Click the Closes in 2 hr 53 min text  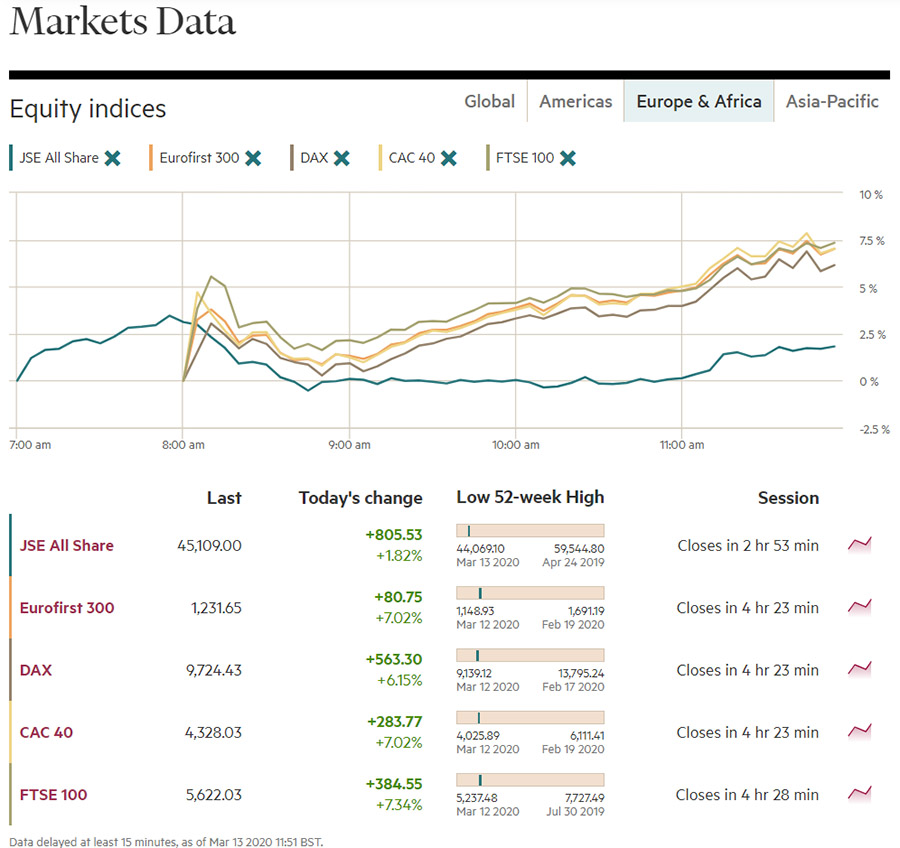[748, 545]
